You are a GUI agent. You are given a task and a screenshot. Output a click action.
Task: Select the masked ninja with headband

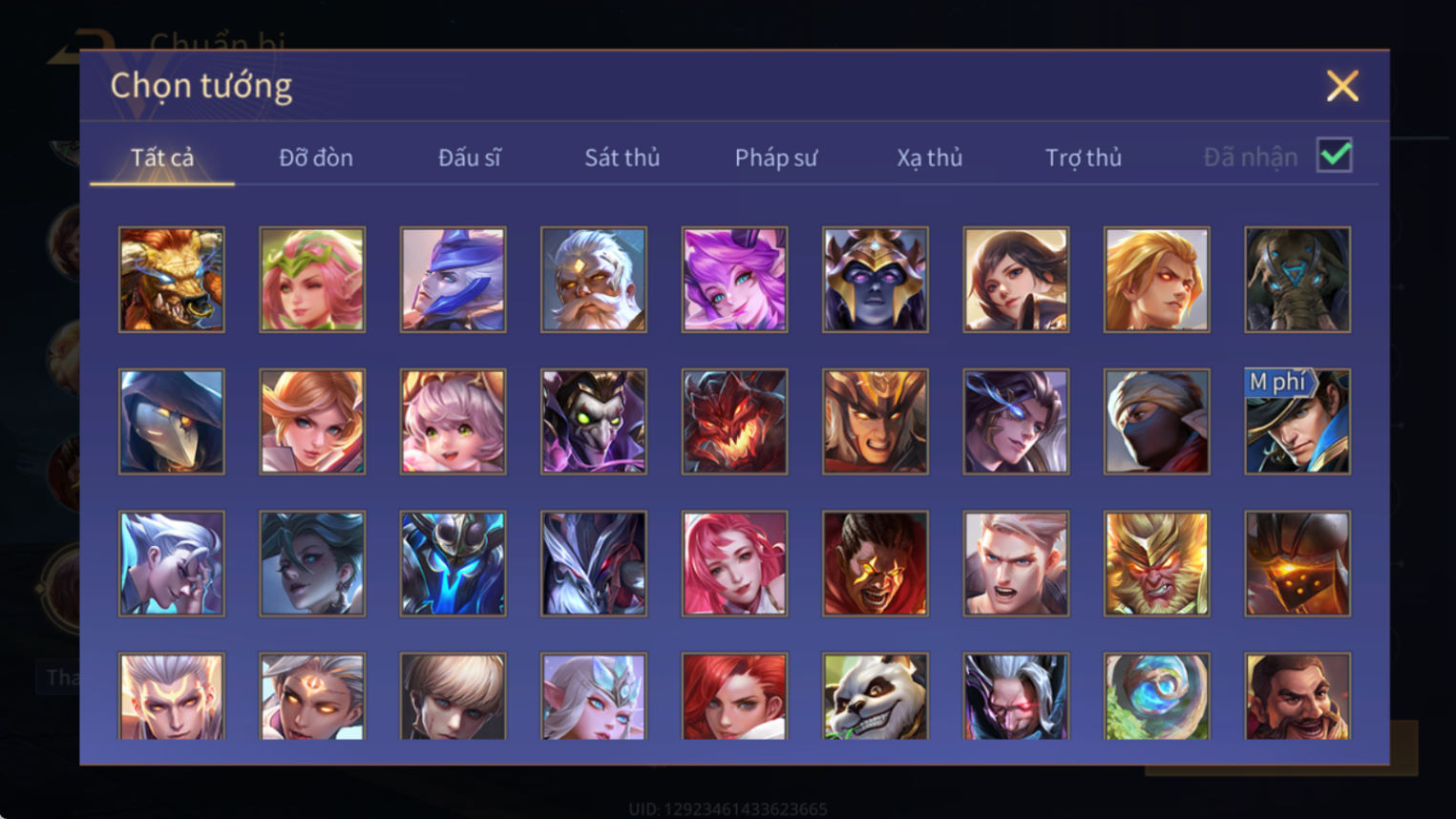[x=1156, y=422]
